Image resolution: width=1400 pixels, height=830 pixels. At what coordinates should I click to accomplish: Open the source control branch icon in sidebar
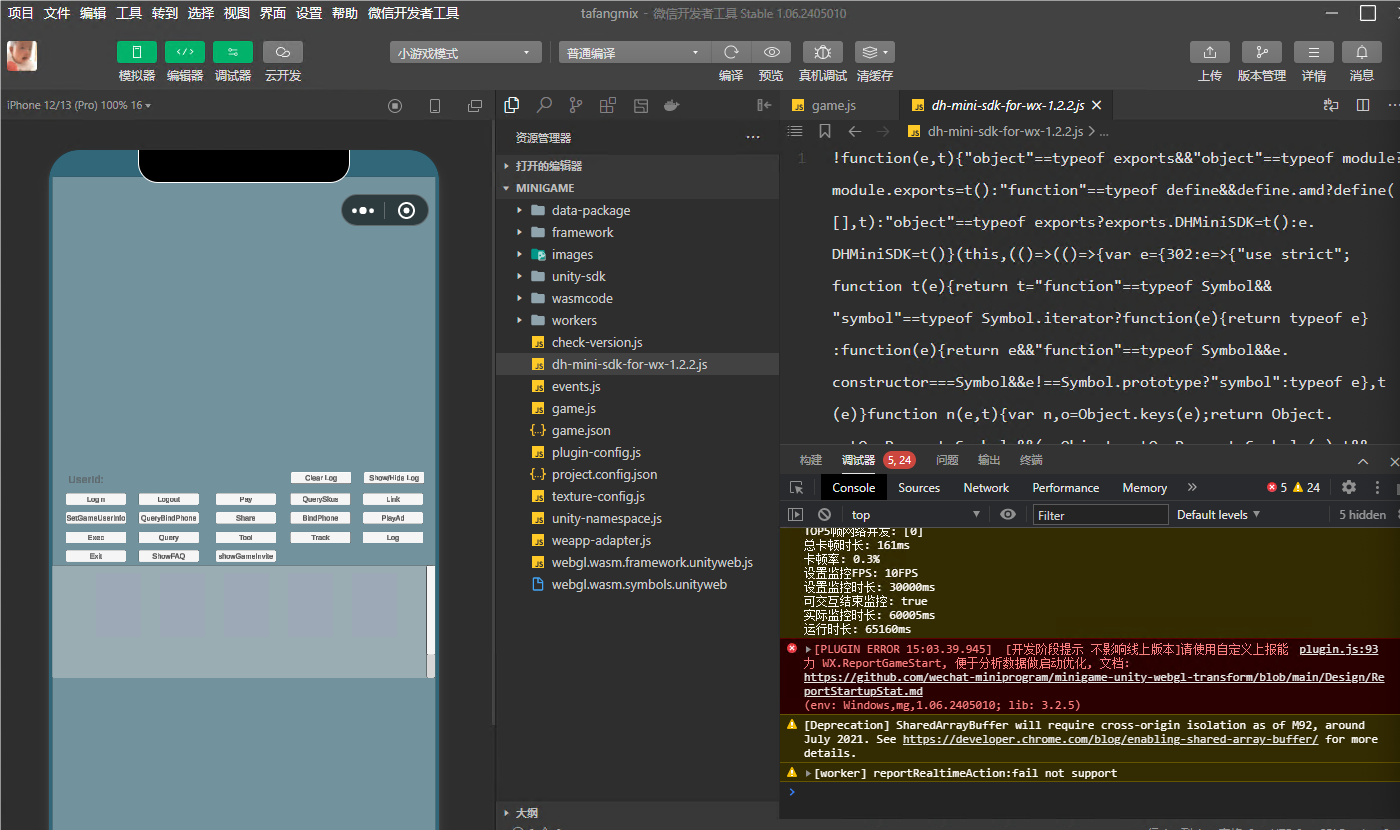pyautogui.click(x=576, y=105)
